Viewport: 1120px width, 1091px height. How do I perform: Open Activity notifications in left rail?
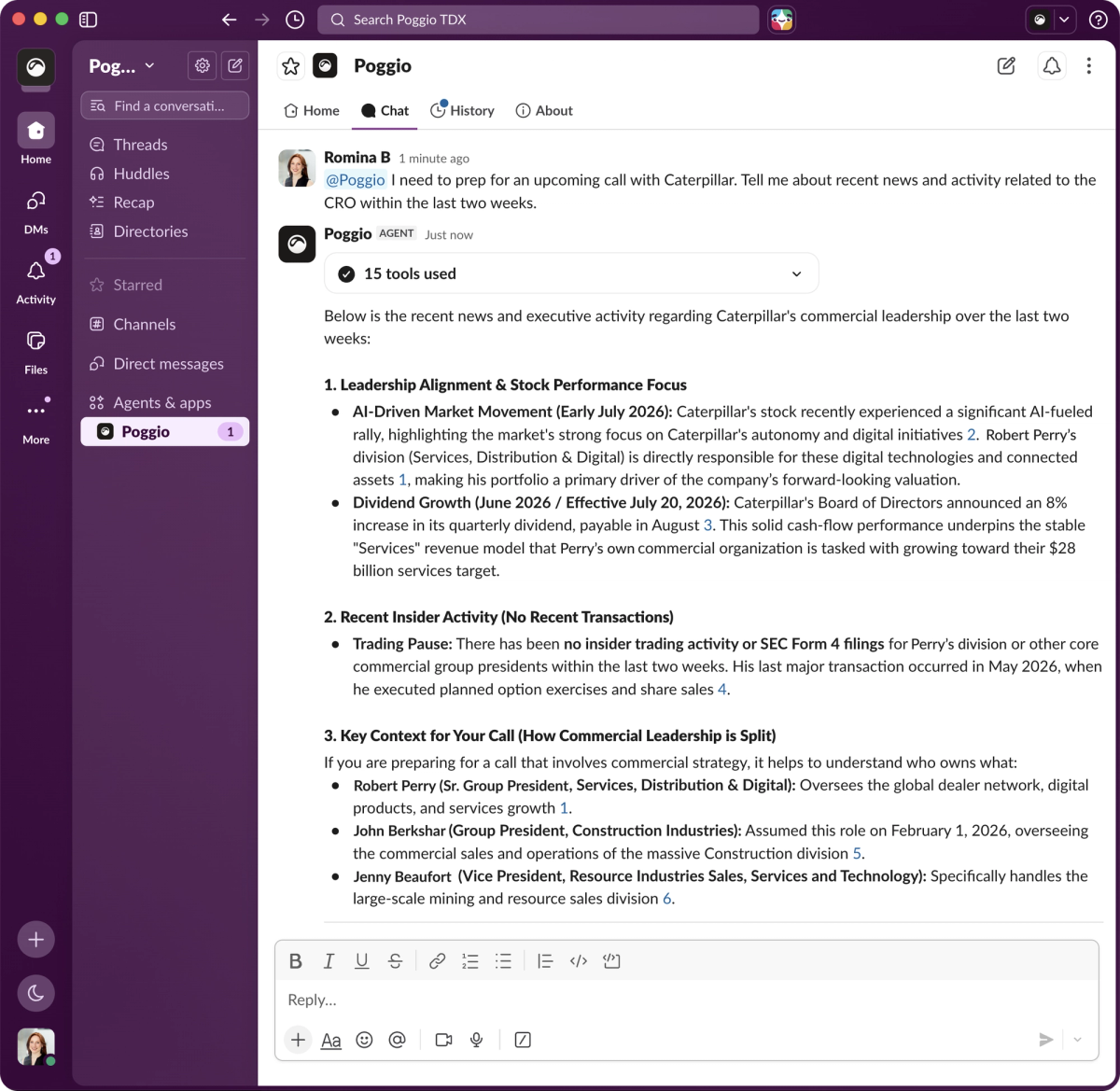tap(36, 281)
